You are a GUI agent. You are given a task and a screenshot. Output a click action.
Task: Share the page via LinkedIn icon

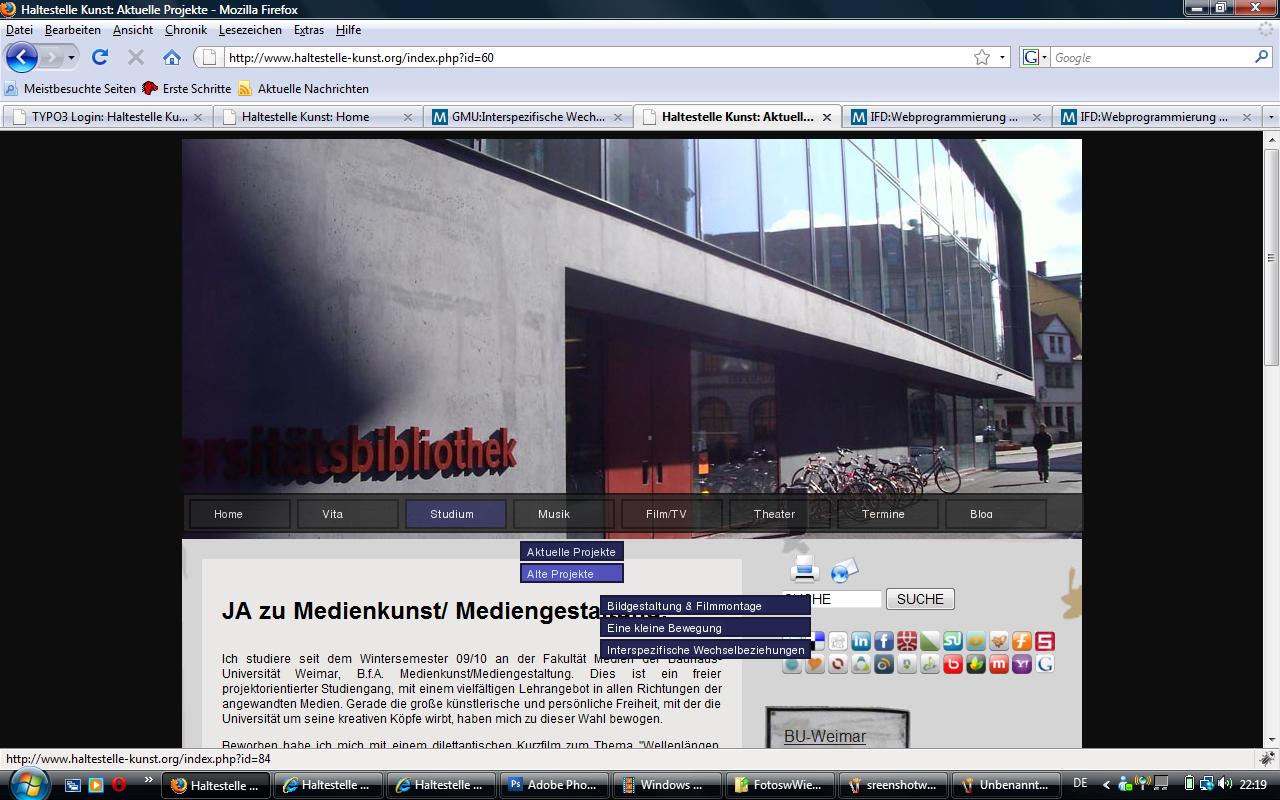(x=861, y=641)
